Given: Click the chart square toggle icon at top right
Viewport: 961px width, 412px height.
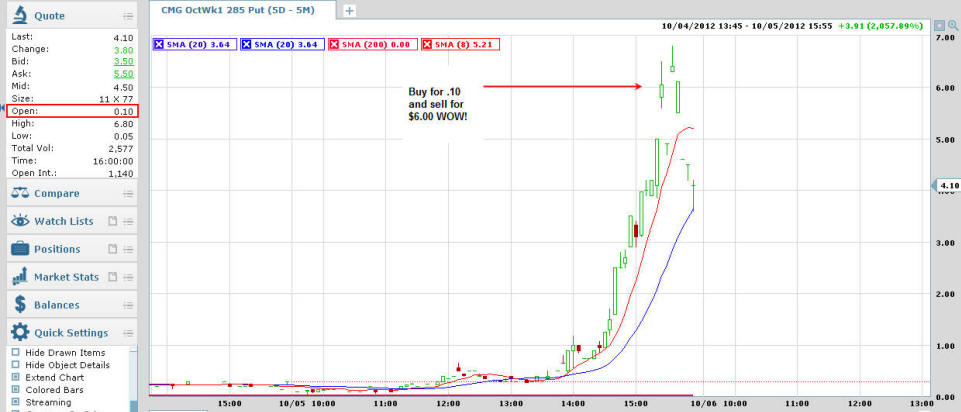Looking at the screenshot, I should click(939, 26).
